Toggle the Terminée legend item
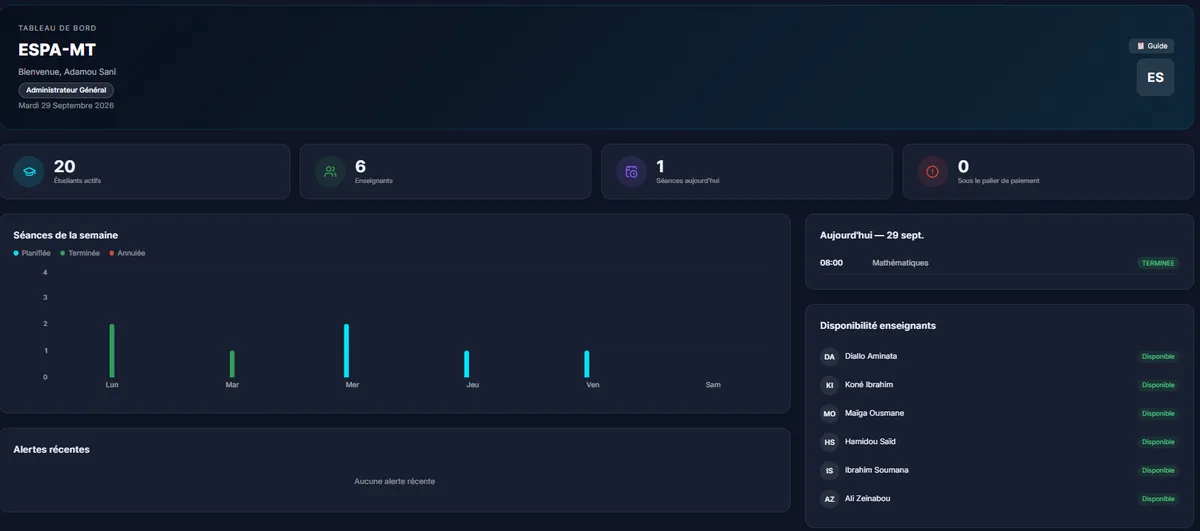 click(x=80, y=253)
